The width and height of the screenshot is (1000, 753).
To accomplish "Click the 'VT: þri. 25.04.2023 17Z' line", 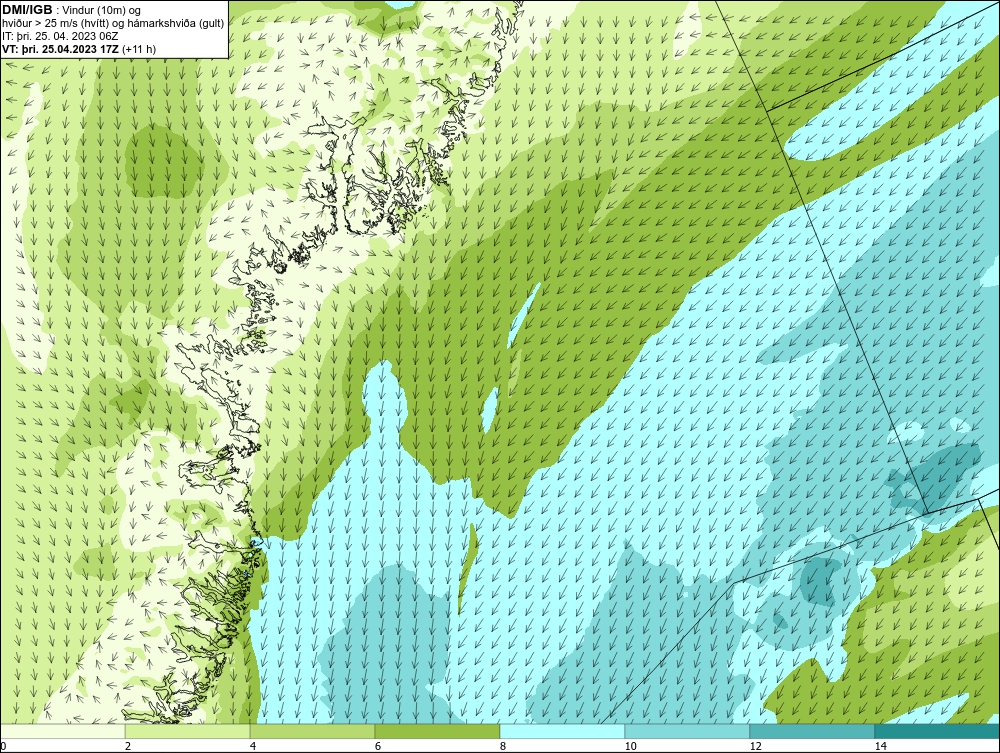I will [x=61, y=48].
